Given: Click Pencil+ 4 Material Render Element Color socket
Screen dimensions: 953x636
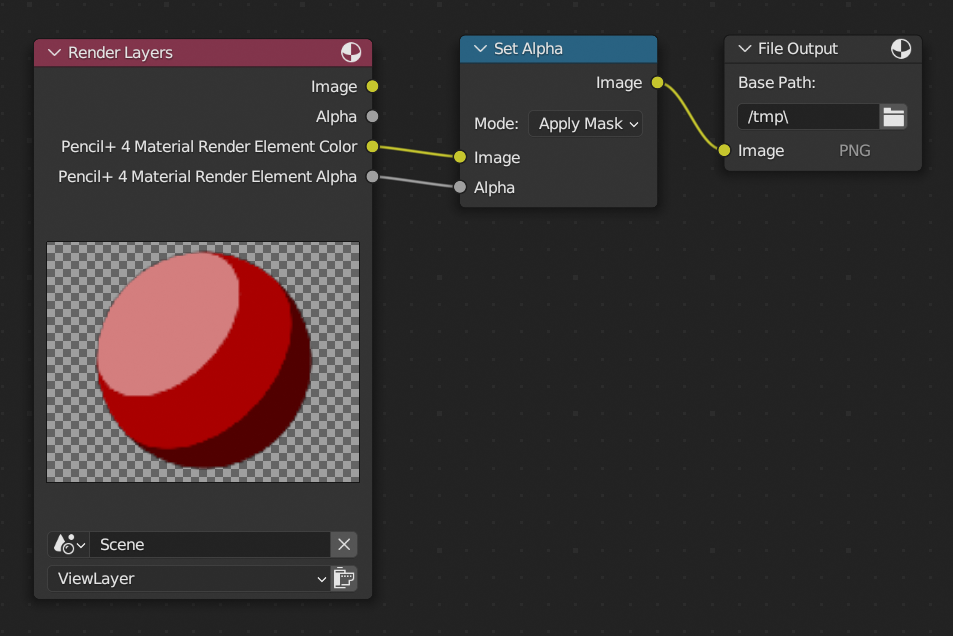Looking at the screenshot, I should [x=373, y=147].
